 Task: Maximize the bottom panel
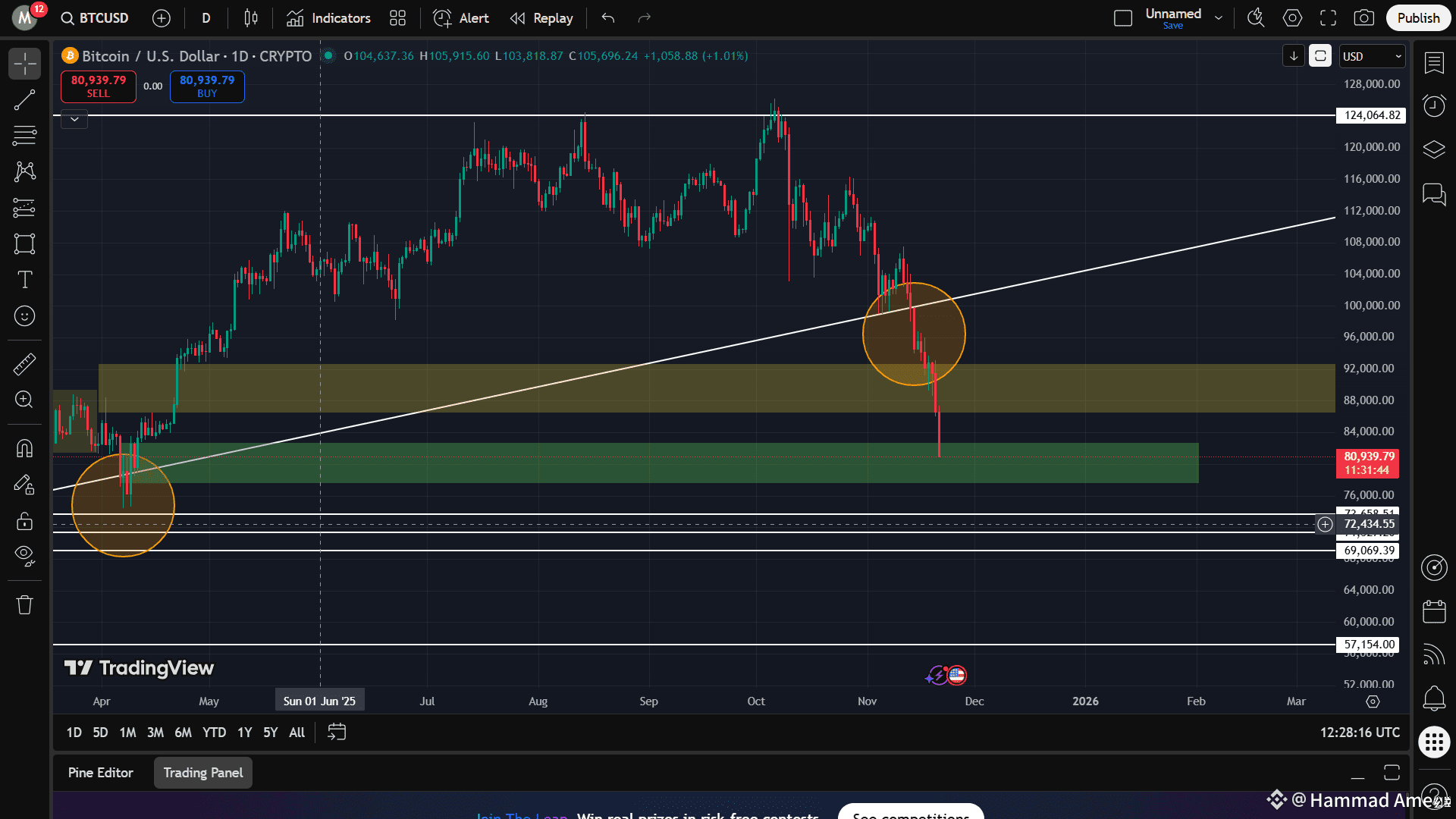click(1392, 773)
